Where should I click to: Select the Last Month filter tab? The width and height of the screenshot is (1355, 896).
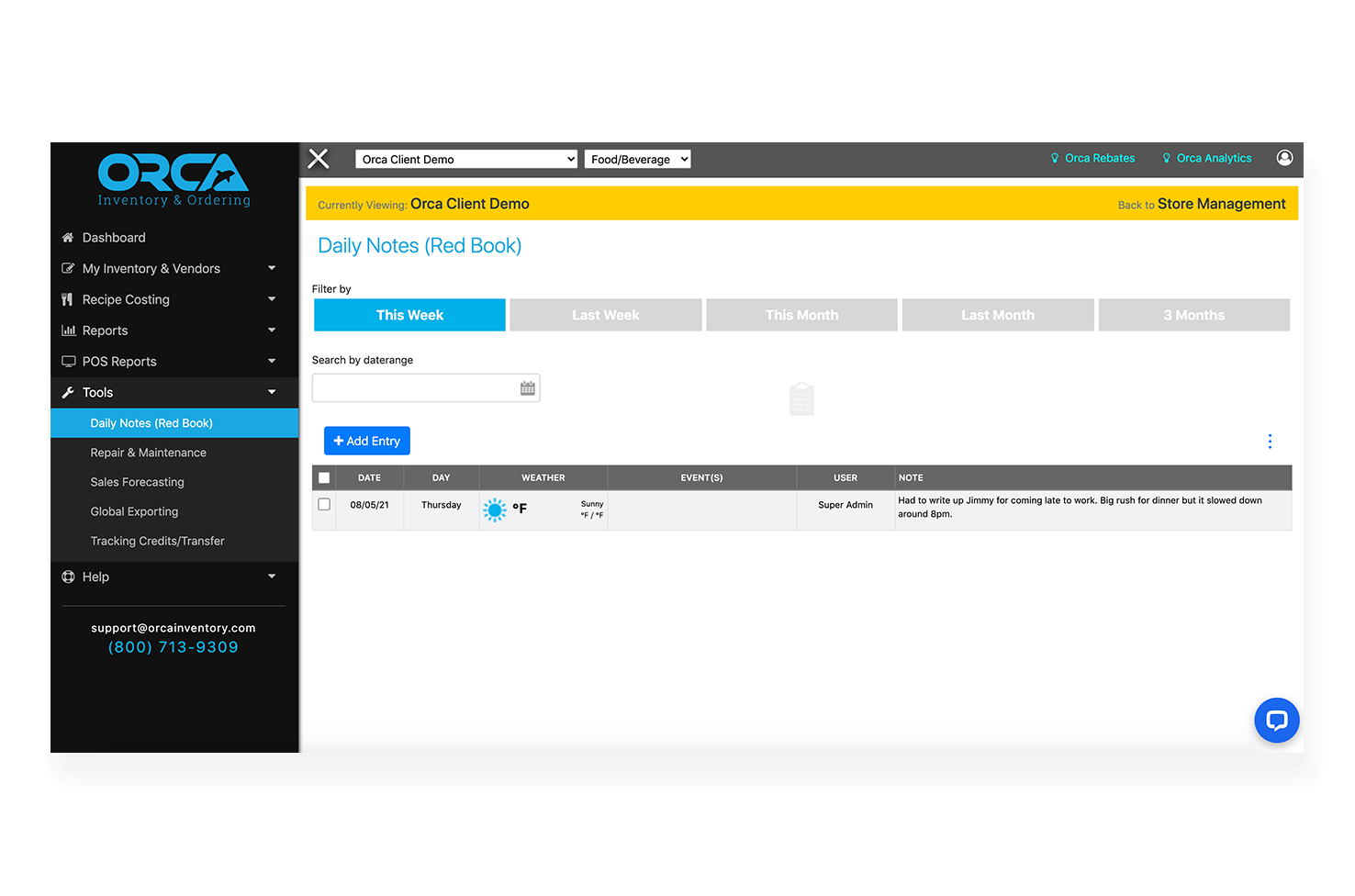(x=998, y=315)
